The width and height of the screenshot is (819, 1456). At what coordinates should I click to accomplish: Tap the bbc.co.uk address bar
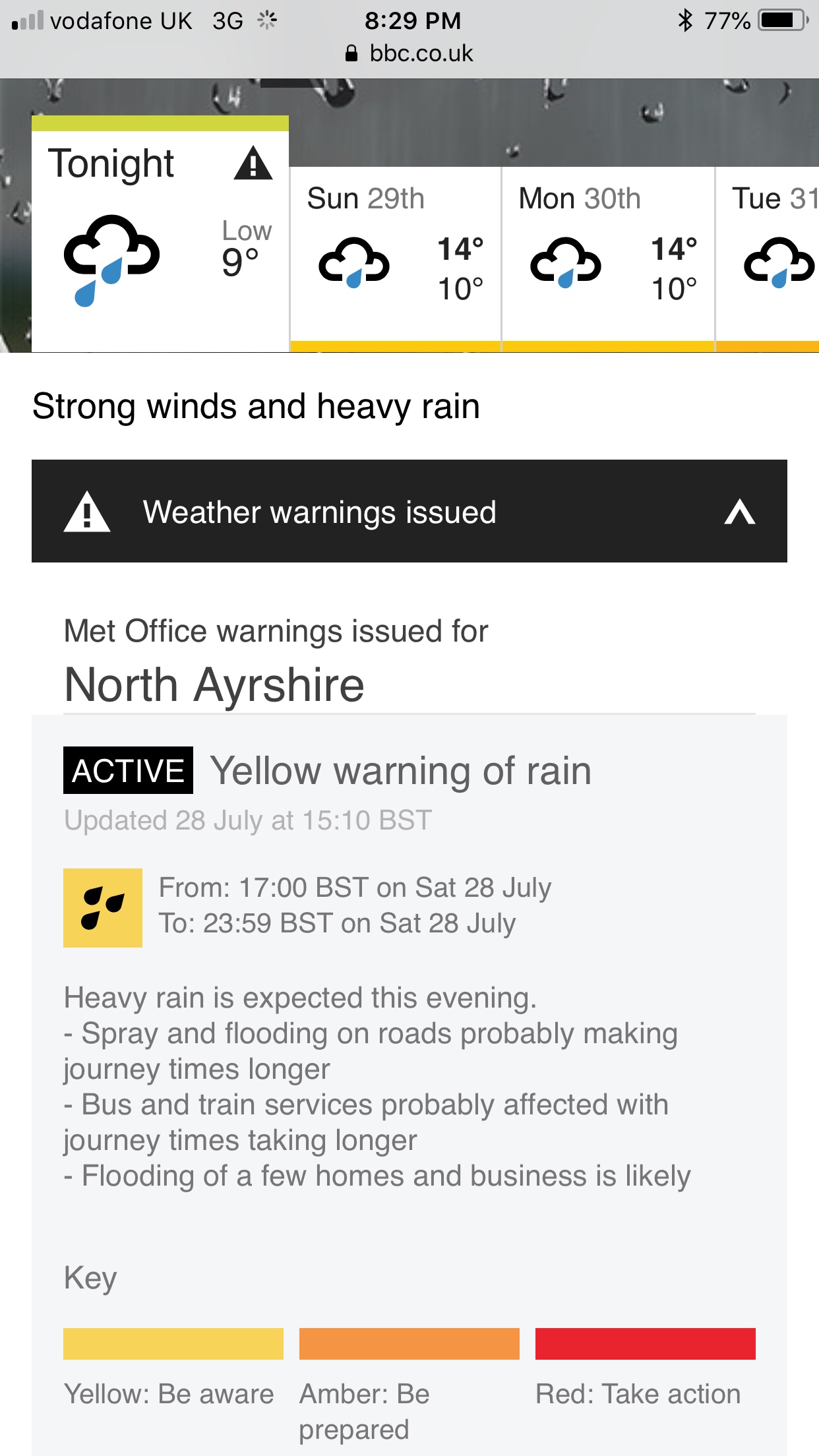(409, 53)
